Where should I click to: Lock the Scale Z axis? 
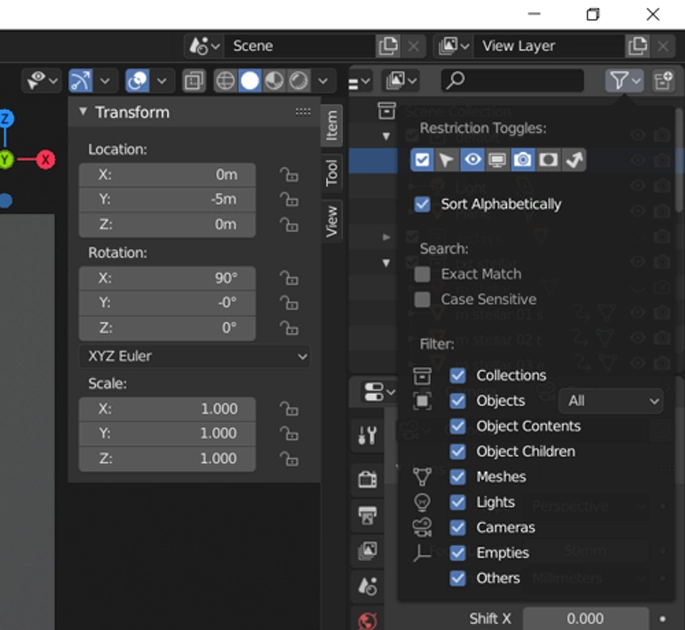[289, 459]
